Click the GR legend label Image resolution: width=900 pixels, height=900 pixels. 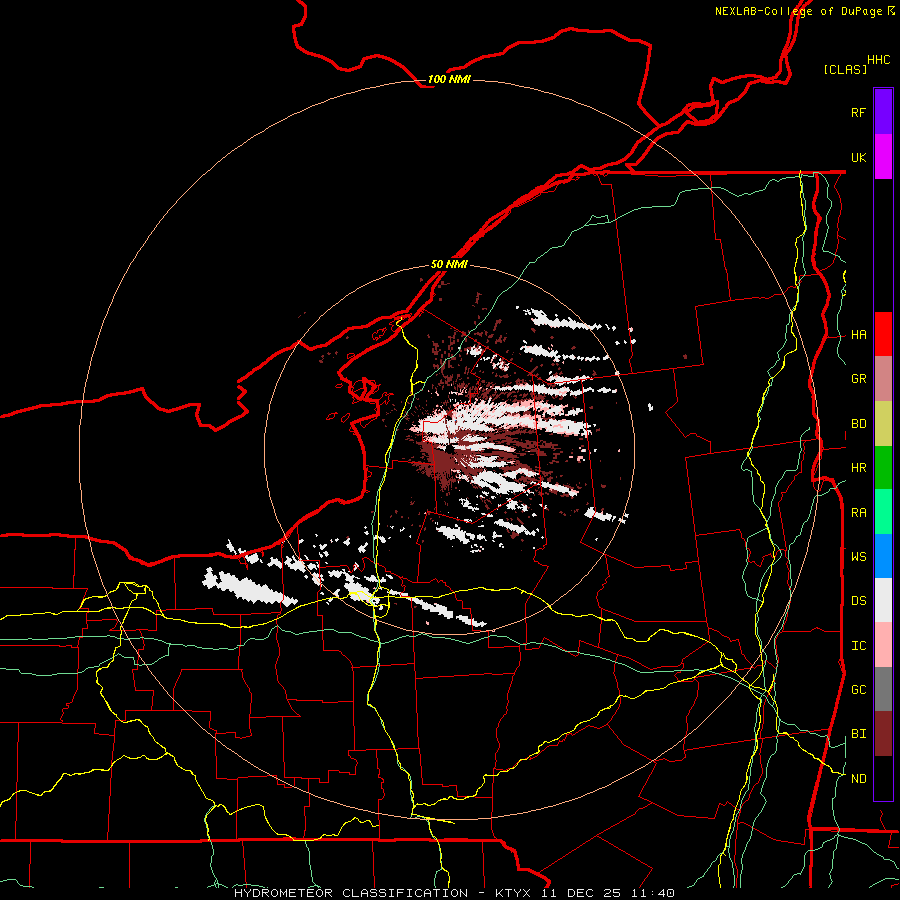pyautogui.click(x=858, y=379)
